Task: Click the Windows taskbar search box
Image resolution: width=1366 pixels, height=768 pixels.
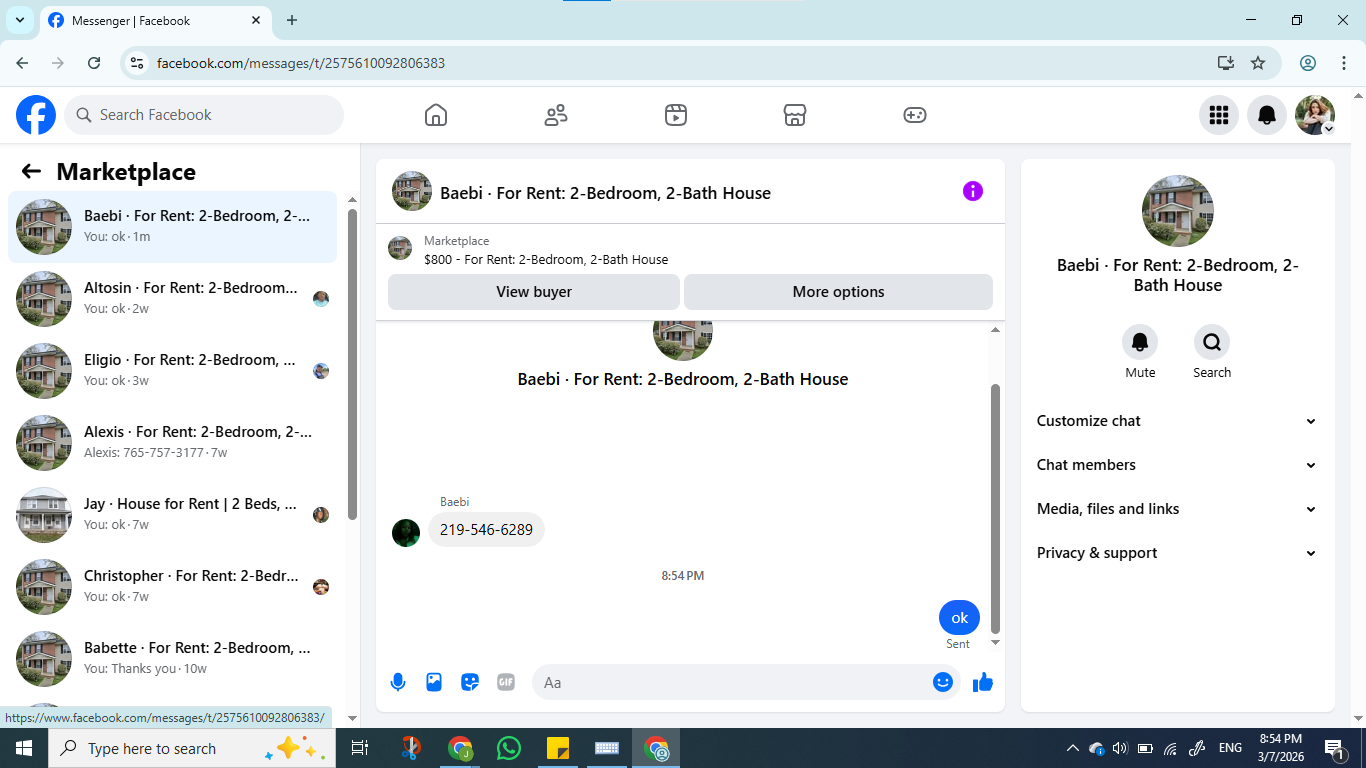Action: pos(191,748)
